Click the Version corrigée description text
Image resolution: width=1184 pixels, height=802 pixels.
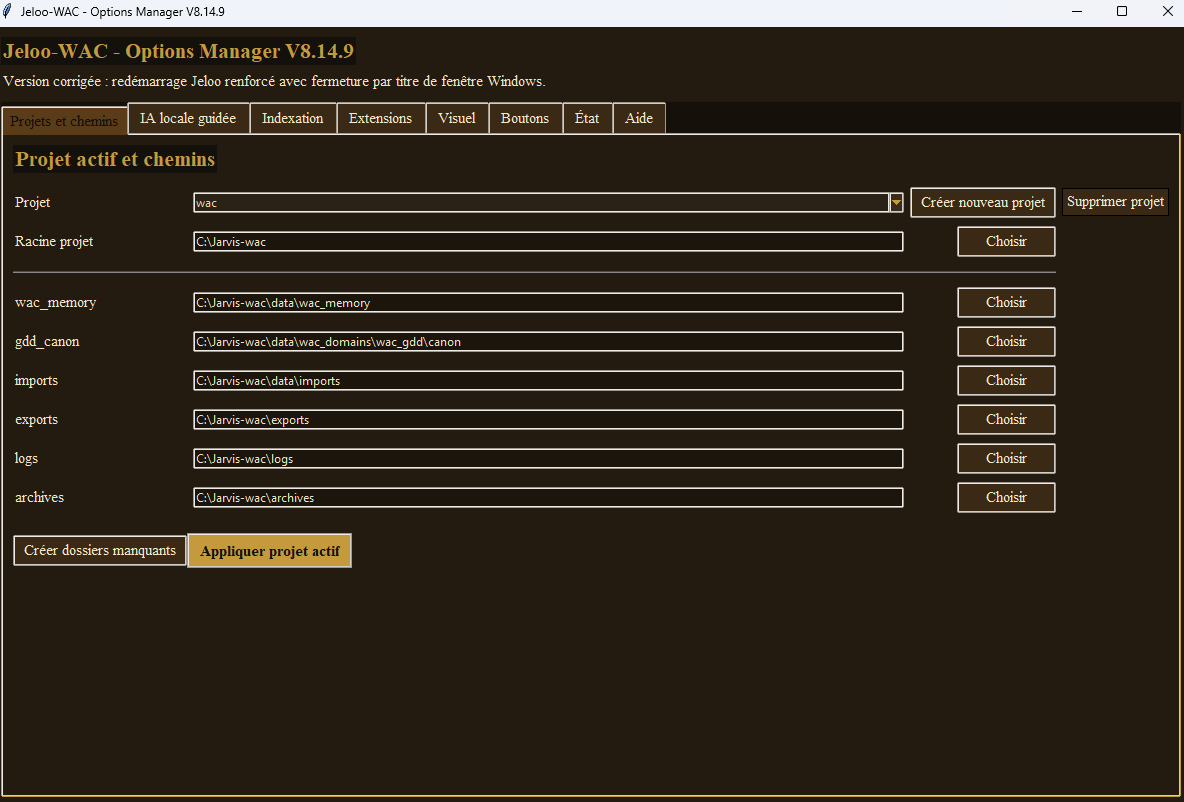click(x=274, y=81)
